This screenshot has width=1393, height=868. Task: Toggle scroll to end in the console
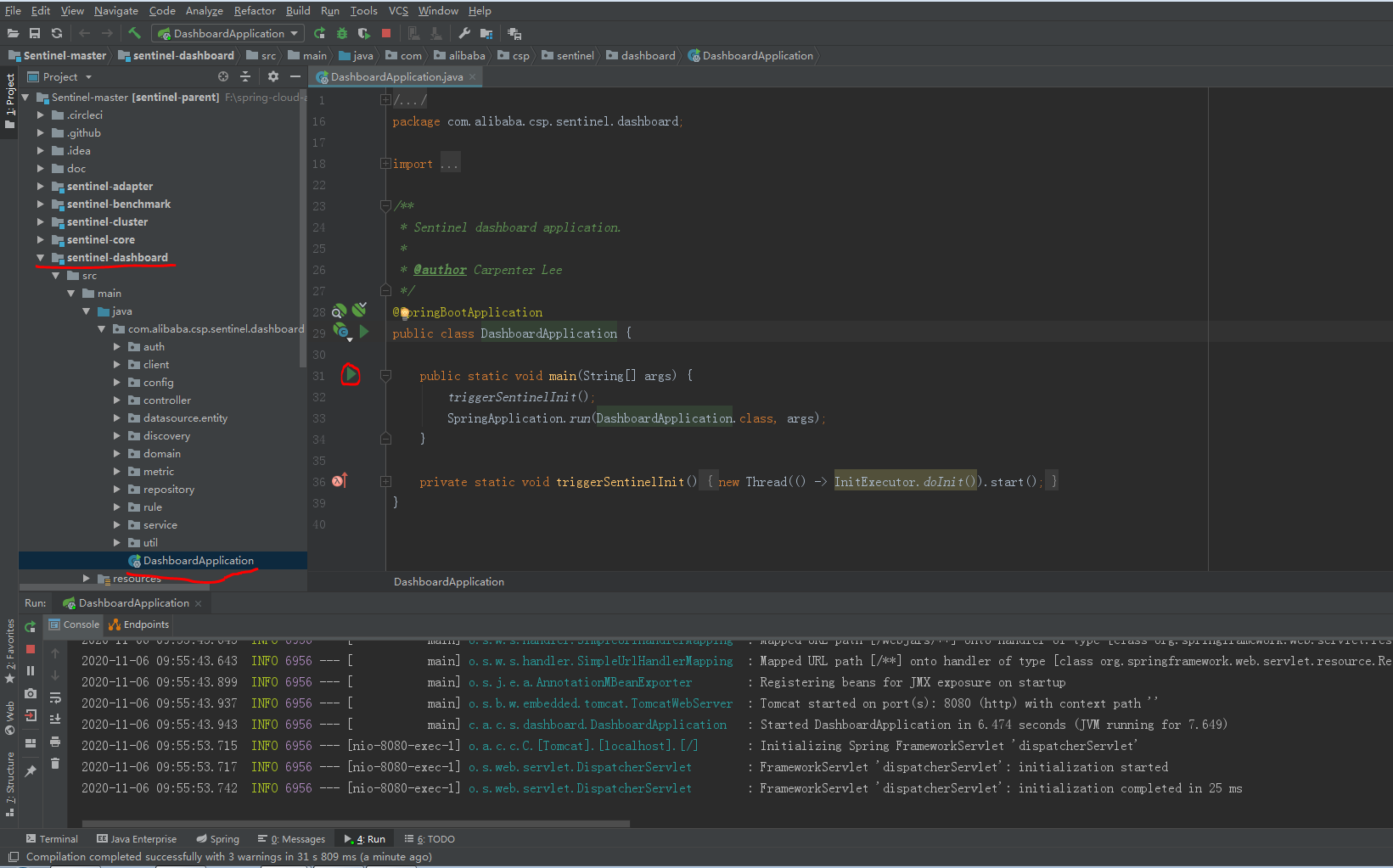pos(55,720)
